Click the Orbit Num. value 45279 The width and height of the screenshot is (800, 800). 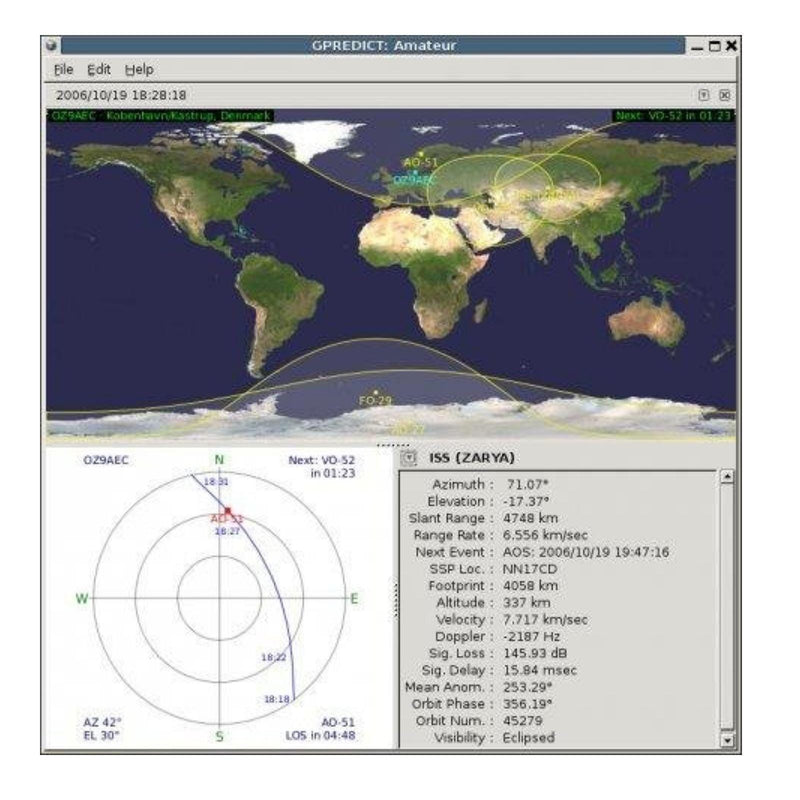(523, 721)
